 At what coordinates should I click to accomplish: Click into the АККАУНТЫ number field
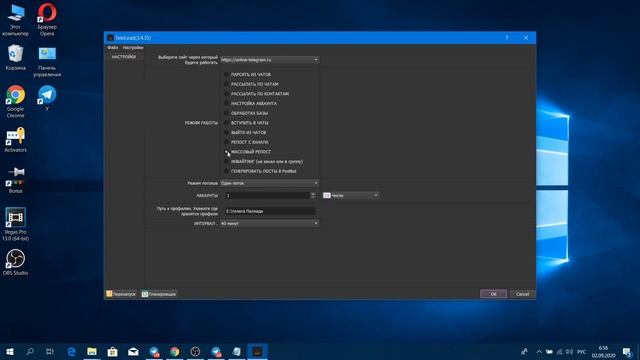click(267, 196)
